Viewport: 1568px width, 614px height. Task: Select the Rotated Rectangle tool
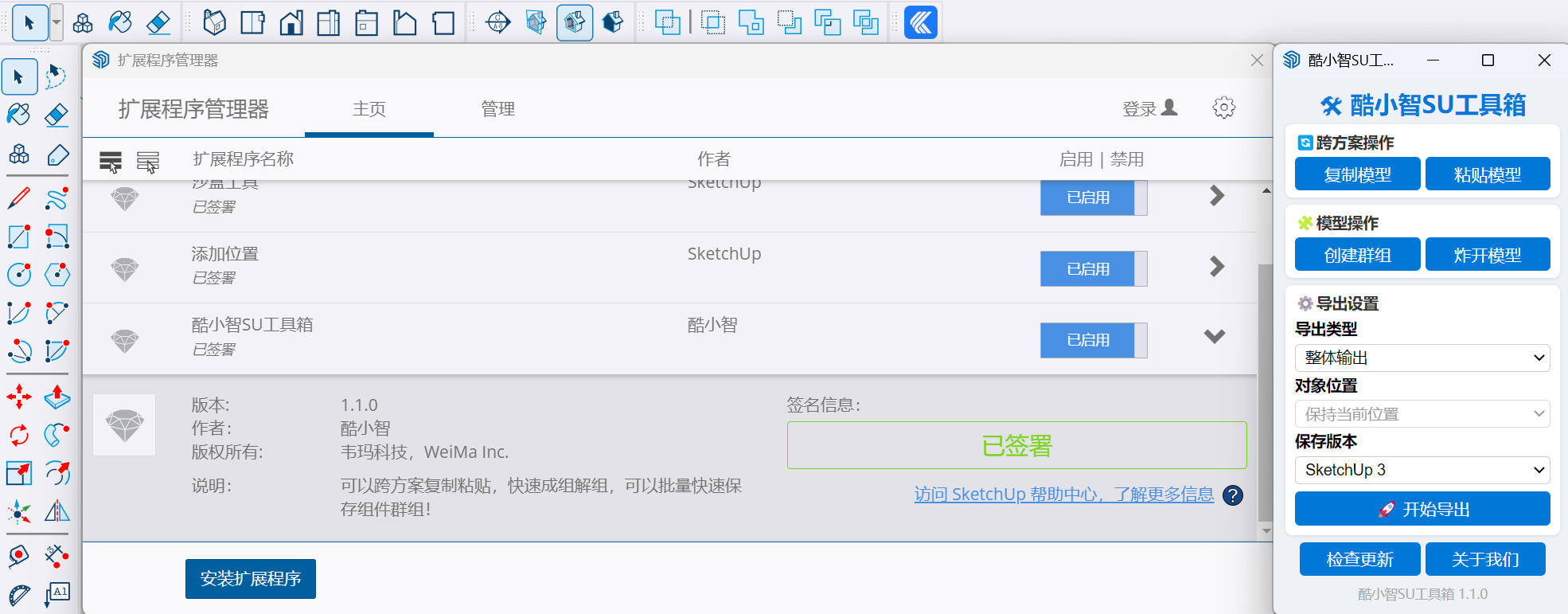(x=57, y=237)
